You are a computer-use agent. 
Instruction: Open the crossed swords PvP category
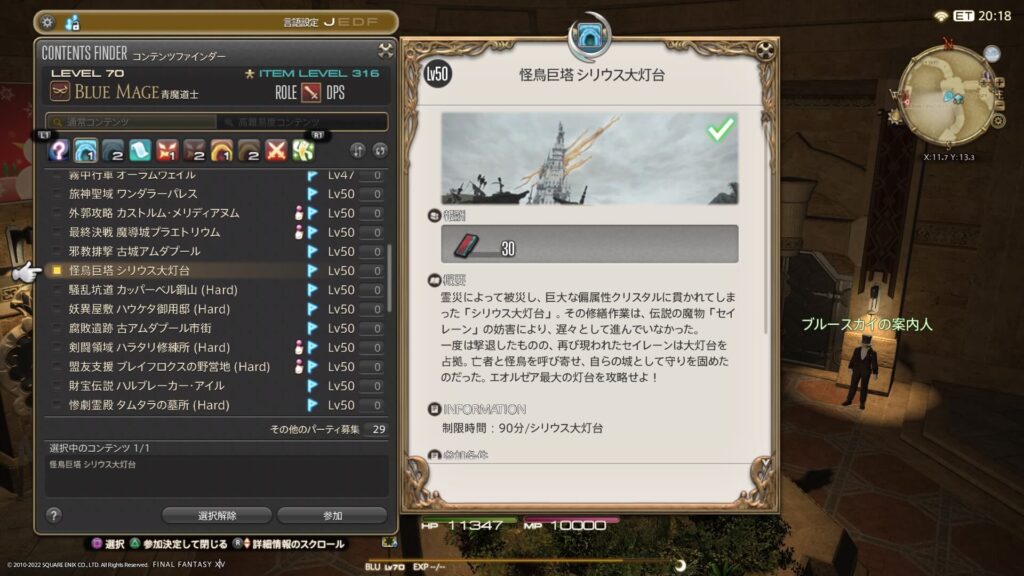tap(276, 151)
